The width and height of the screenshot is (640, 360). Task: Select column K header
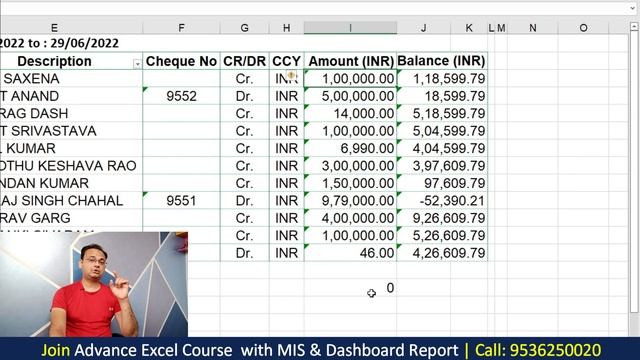click(x=469, y=28)
